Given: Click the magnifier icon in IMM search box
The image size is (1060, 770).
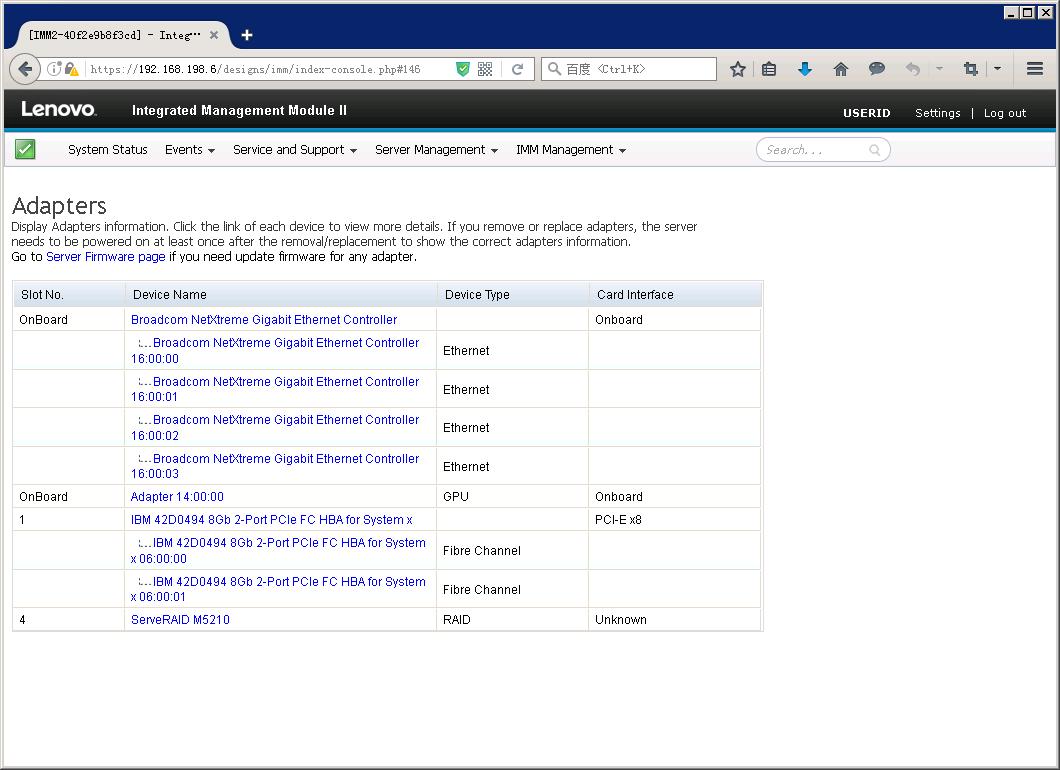Looking at the screenshot, I should coord(874,150).
